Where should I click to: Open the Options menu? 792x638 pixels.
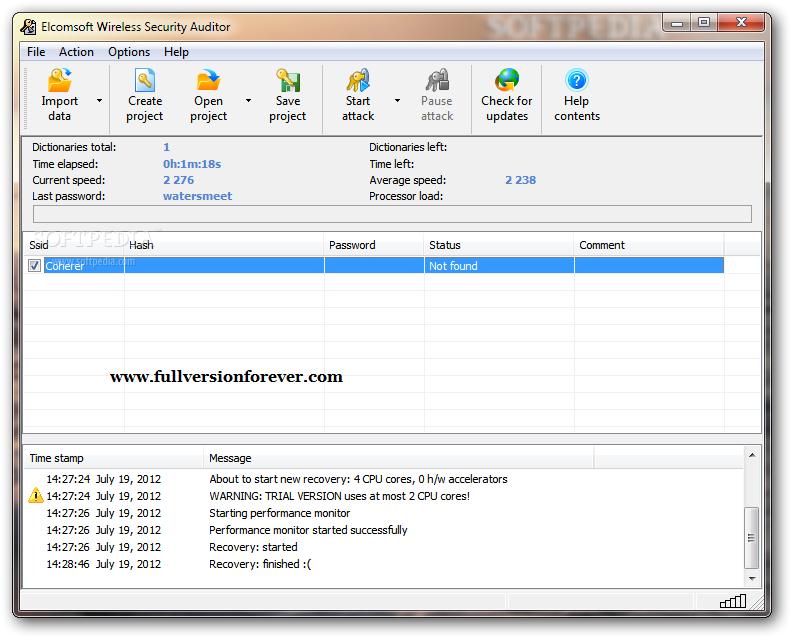coord(129,52)
